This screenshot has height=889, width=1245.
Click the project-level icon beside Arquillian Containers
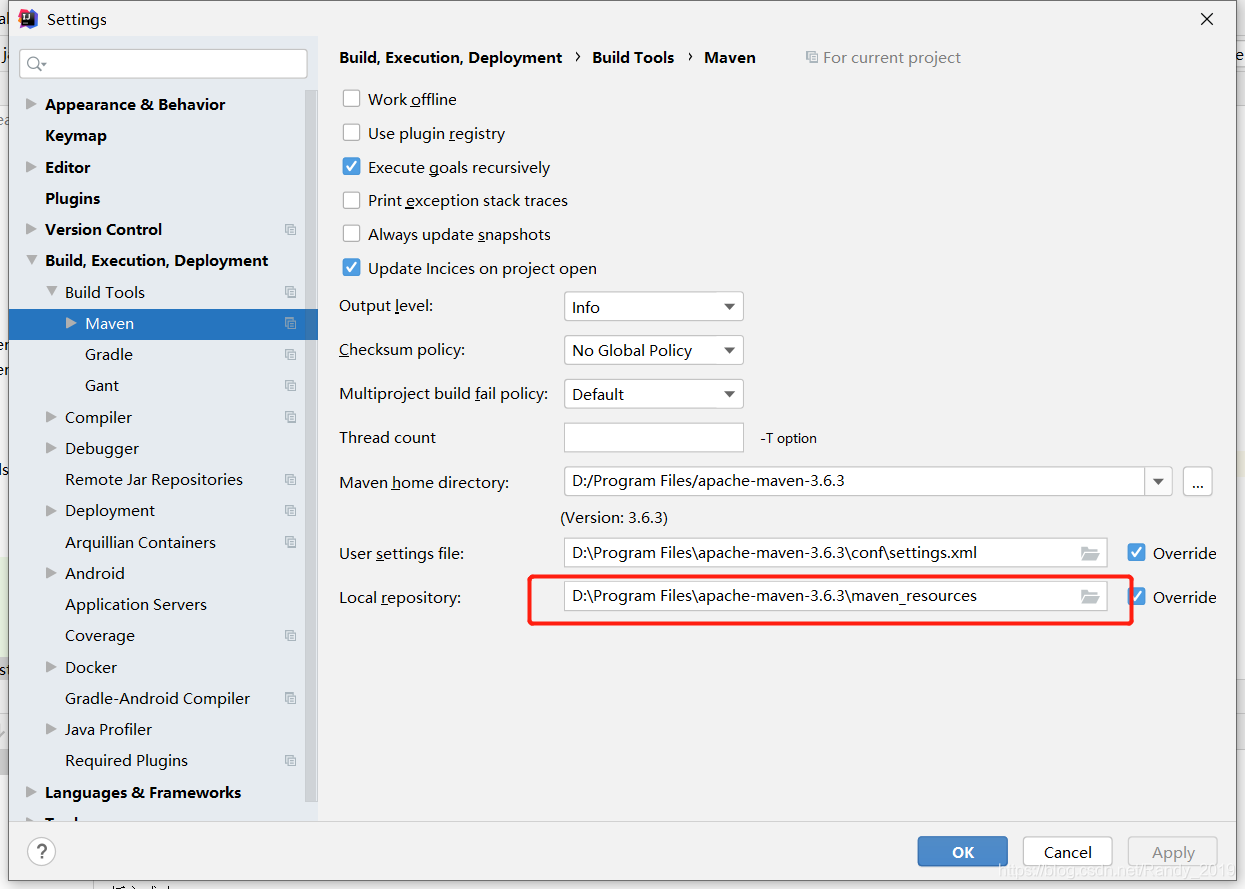(290, 542)
